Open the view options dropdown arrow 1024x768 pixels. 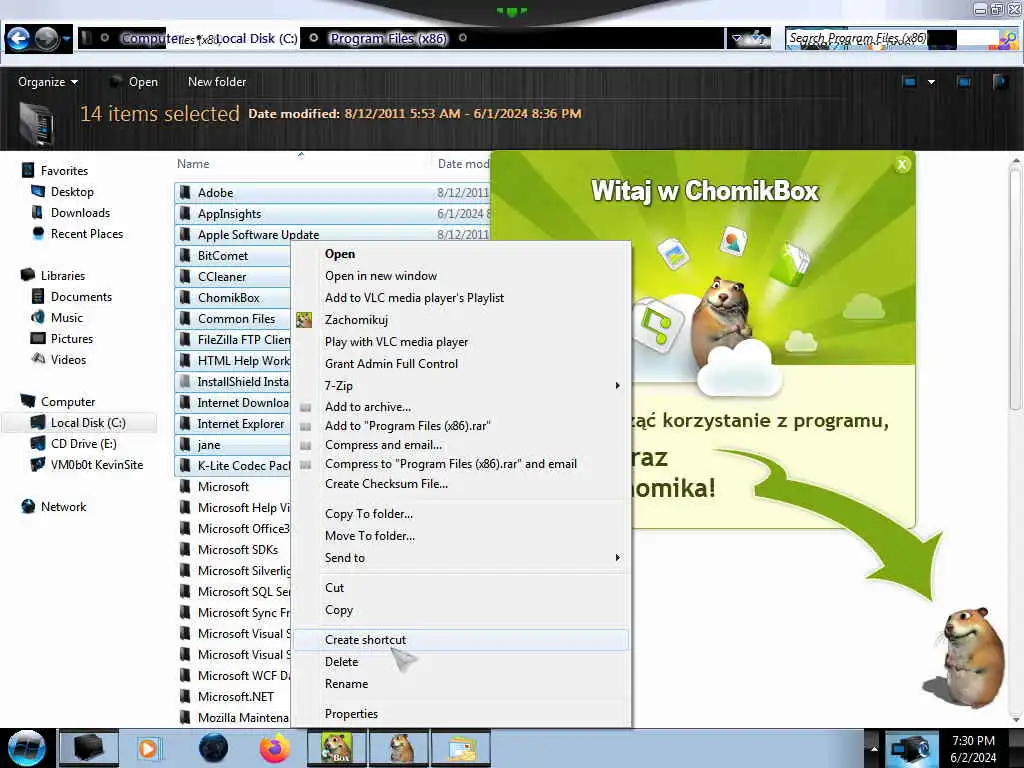[x=931, y=82]
